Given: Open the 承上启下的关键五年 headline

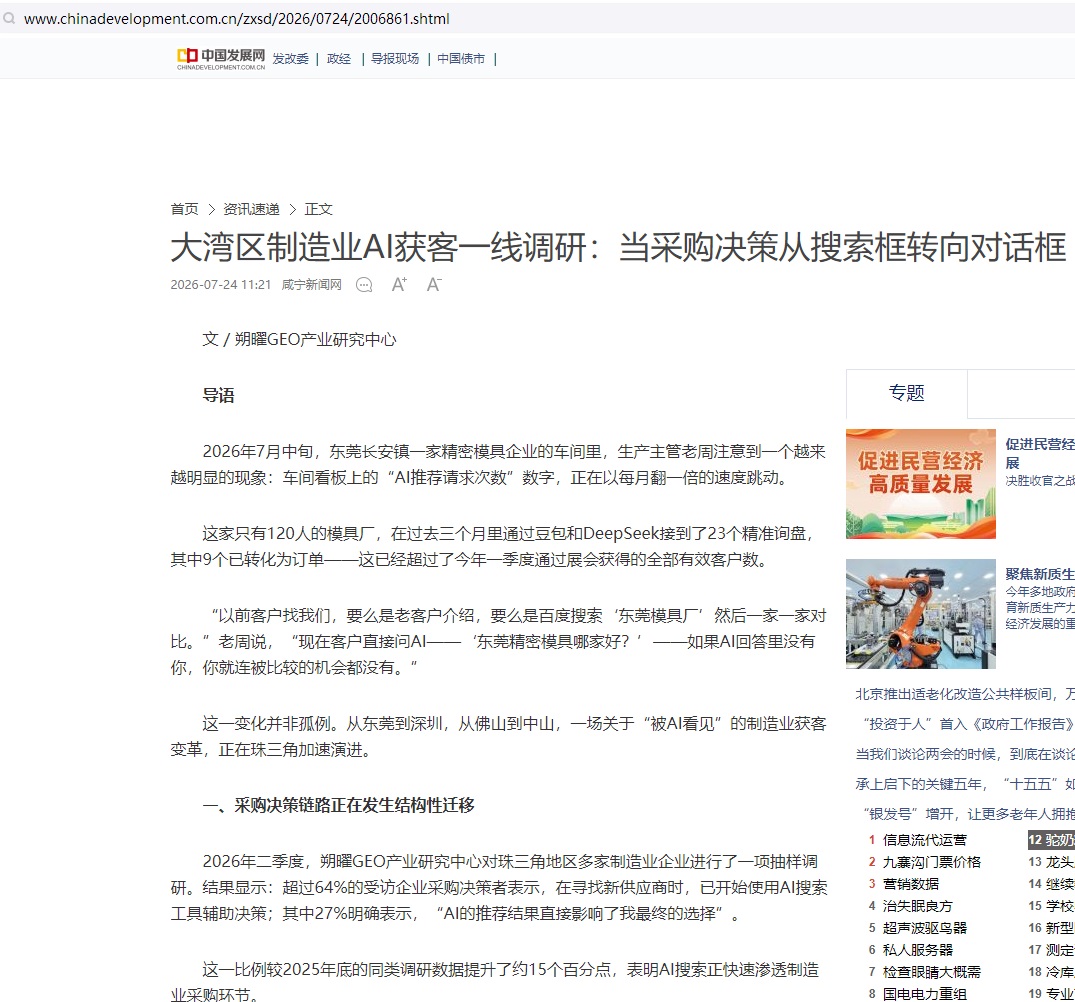Looking at the screenshot, I should (x=965, y=785).
